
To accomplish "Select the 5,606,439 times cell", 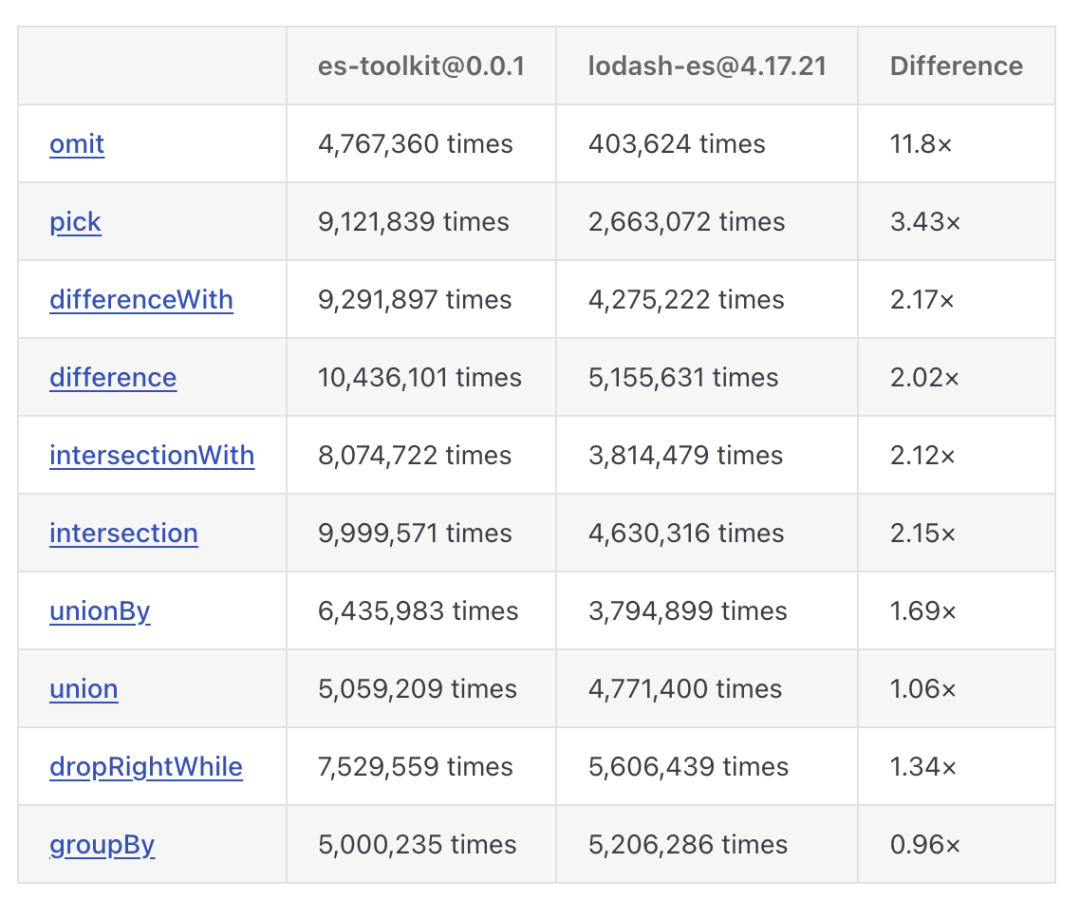I will pyautogui.click(x=707, y=766).
